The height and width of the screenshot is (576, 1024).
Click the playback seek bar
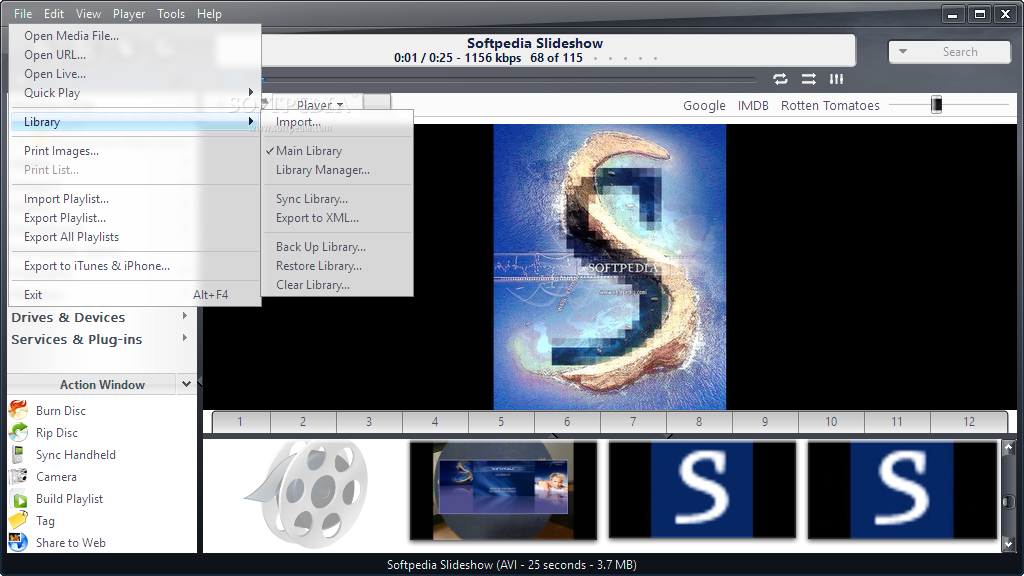[509, 80]
